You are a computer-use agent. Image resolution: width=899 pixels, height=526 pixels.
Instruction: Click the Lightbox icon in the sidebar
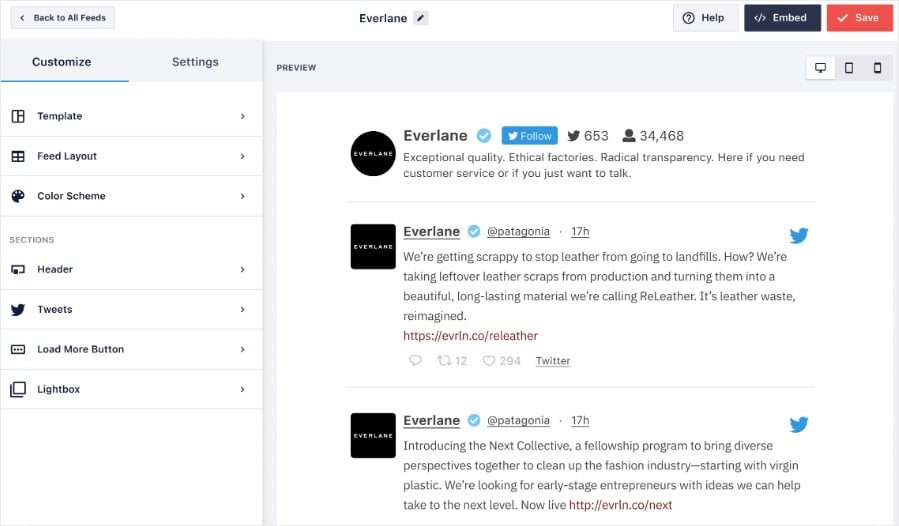[x=18, y=389]
